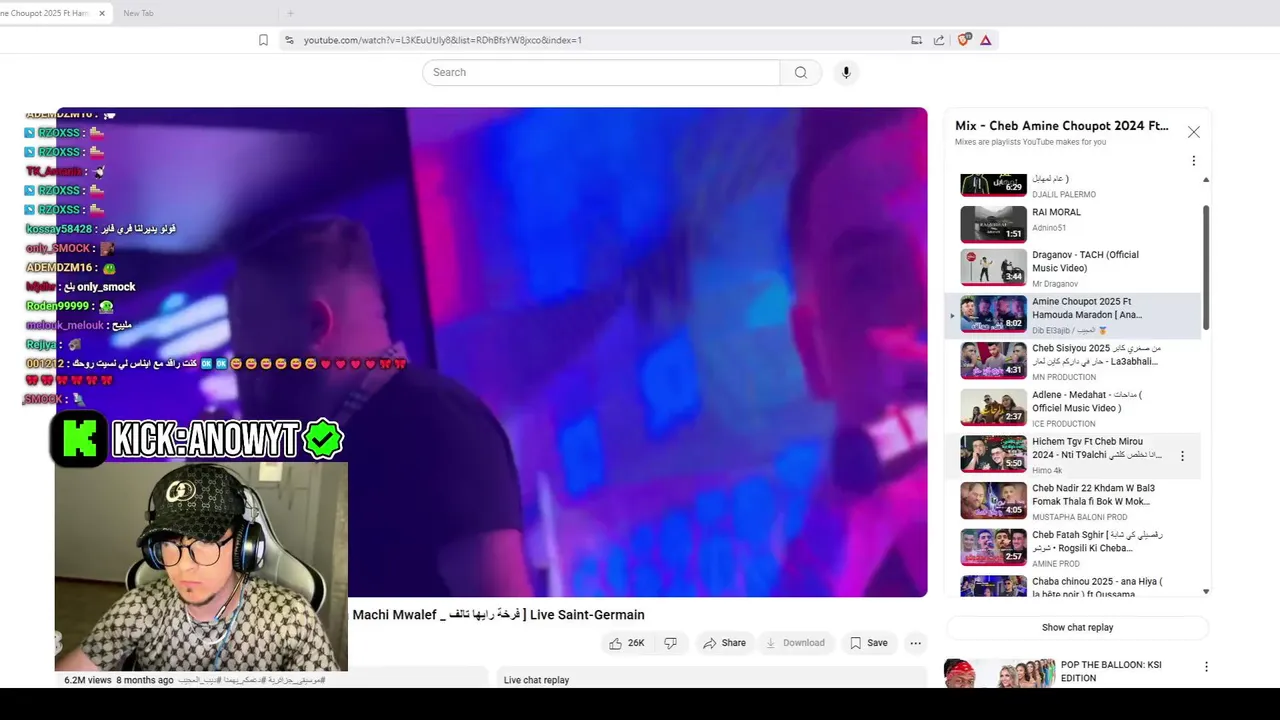Click Draganov - TACH title text
Image resolution: width=1280 pixels, height=720 pixels.
pos(1085,261)
